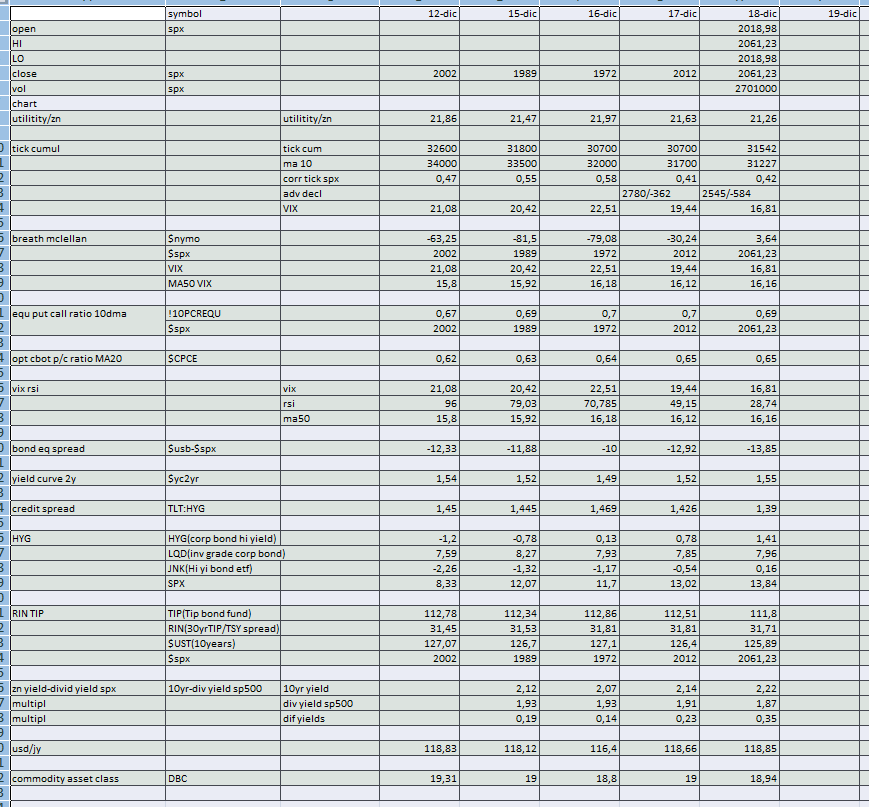Select the '!10PCREQU' symbol cell
The height and width of the screenshot is (807, 869).
(x=223, y=314)
